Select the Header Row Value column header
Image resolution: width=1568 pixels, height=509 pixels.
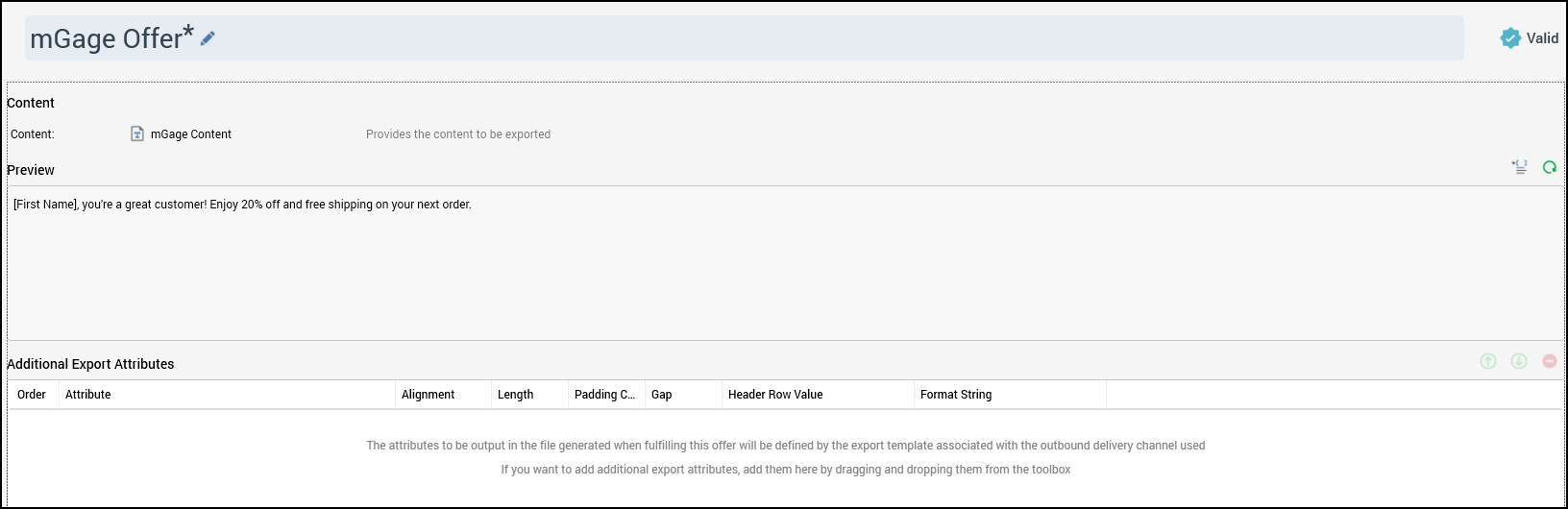pyautogui.click(x=775, y=395)
